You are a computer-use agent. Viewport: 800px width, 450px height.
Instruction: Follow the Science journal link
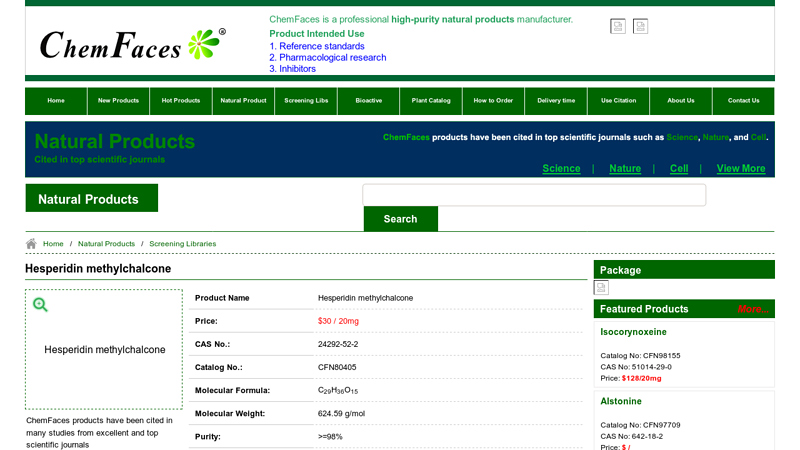point(561,168)
